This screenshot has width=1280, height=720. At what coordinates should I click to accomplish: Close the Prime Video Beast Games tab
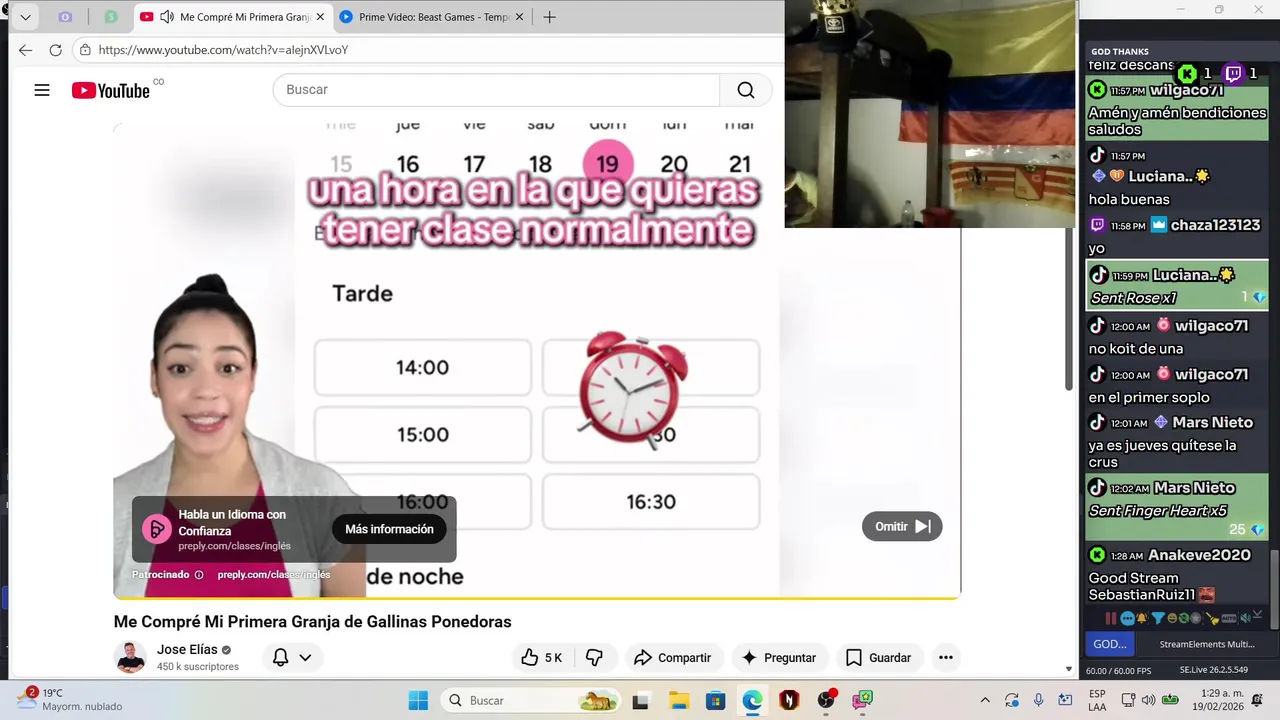520,17
